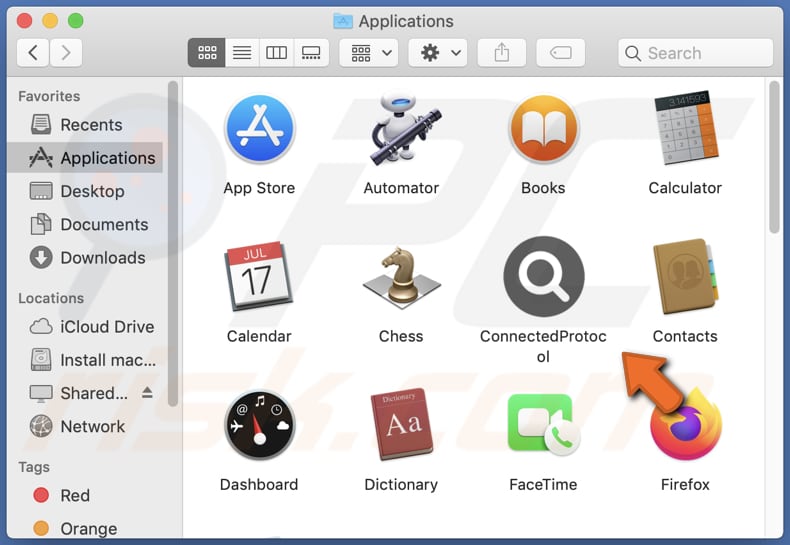790x545 pixels.
Task: Open the Firefox browser icon
Action: 686,425
